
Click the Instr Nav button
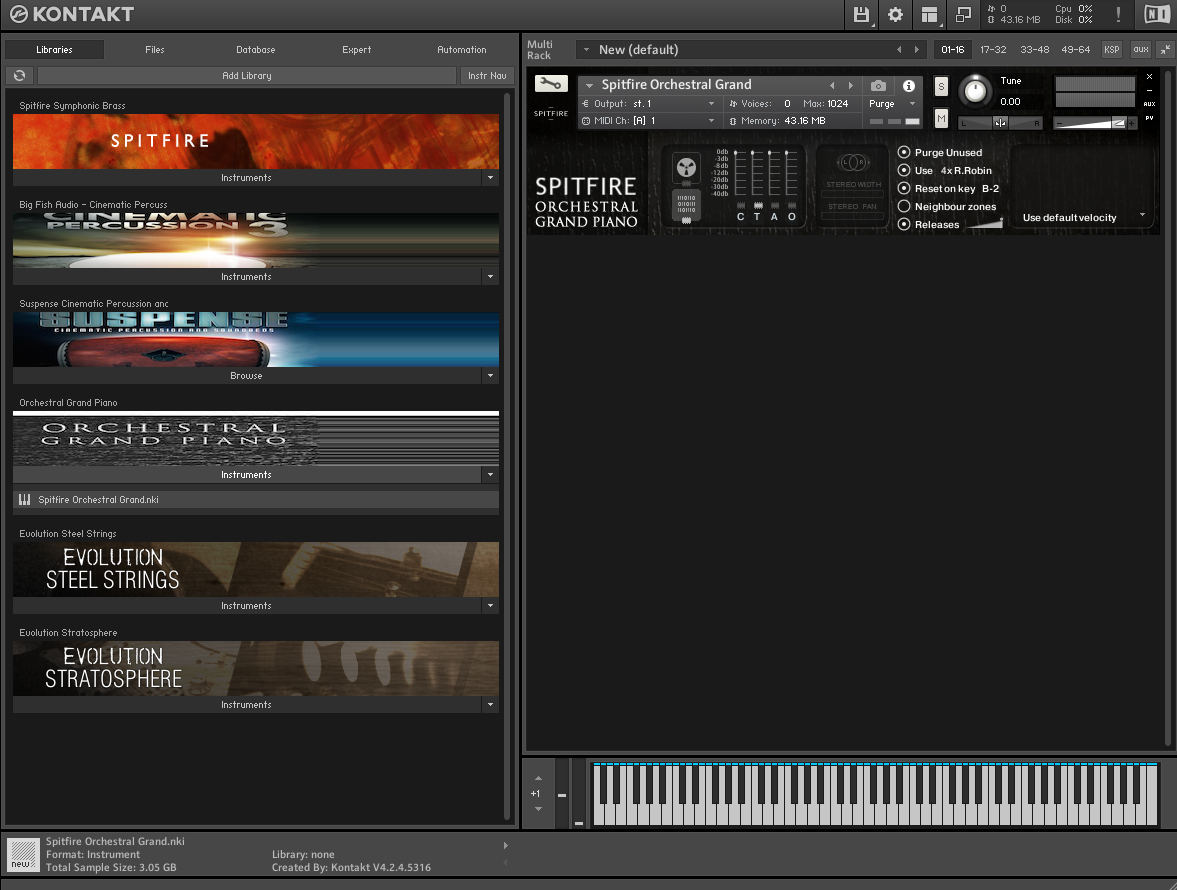point(487,75)
